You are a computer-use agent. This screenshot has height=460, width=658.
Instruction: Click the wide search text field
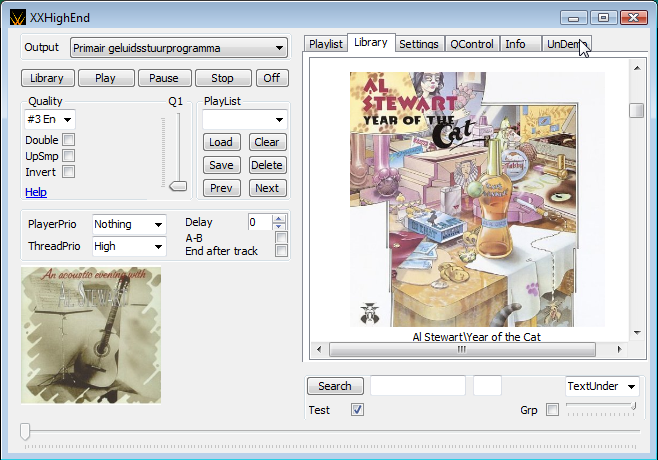pos(418,386)
